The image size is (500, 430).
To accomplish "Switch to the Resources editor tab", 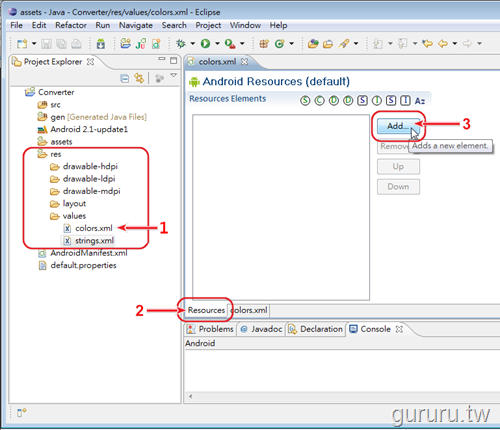I will (206, 310).
